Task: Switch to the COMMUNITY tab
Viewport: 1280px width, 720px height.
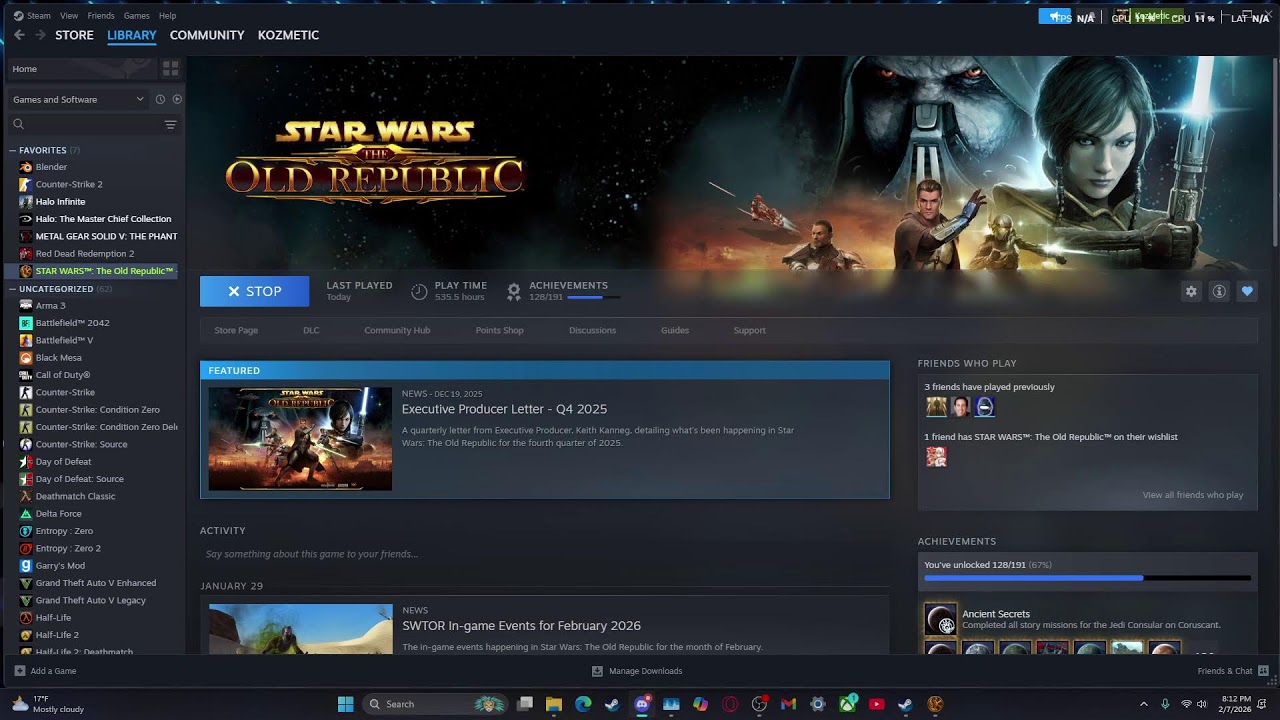Action: click(x=207, y=35)
